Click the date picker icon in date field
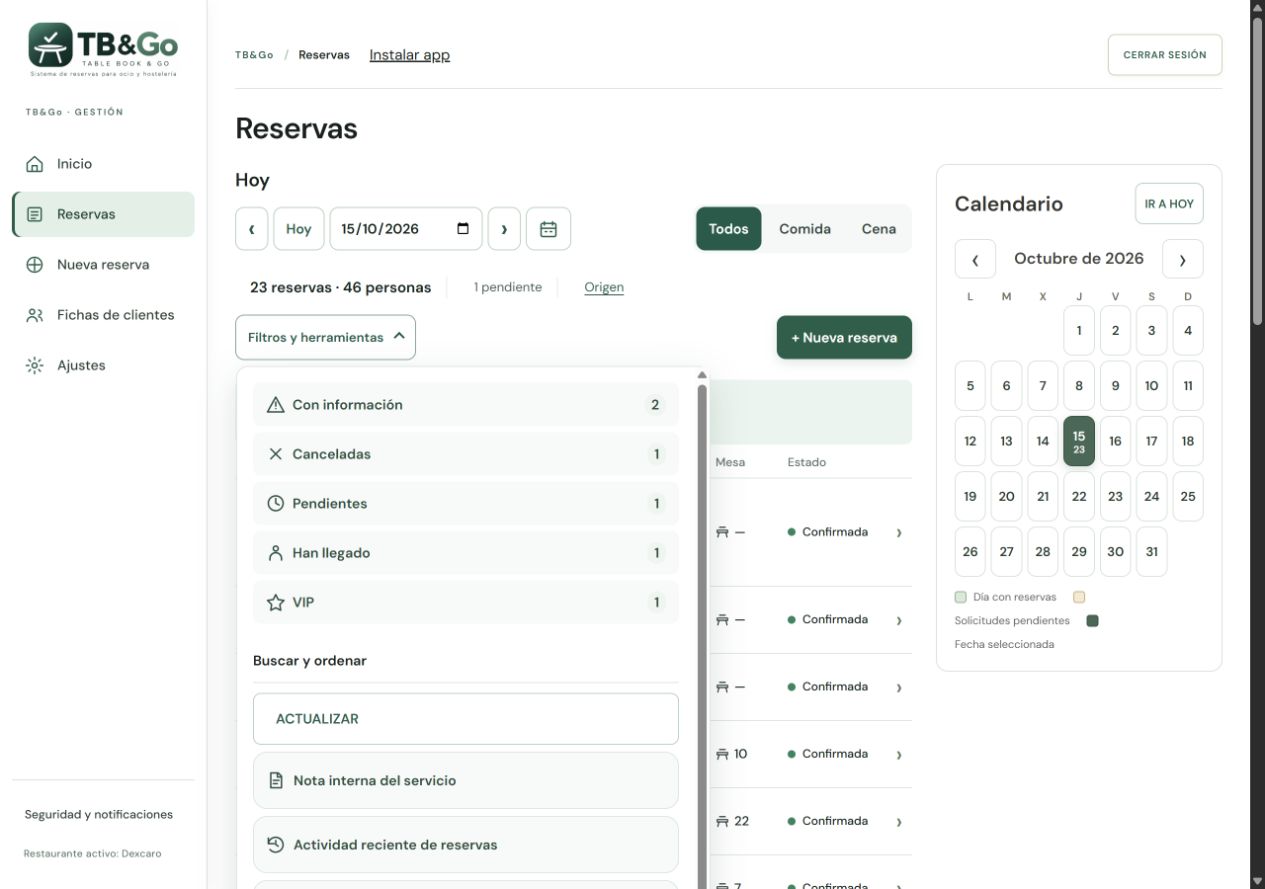1265x889 pixels. [462, 228]
